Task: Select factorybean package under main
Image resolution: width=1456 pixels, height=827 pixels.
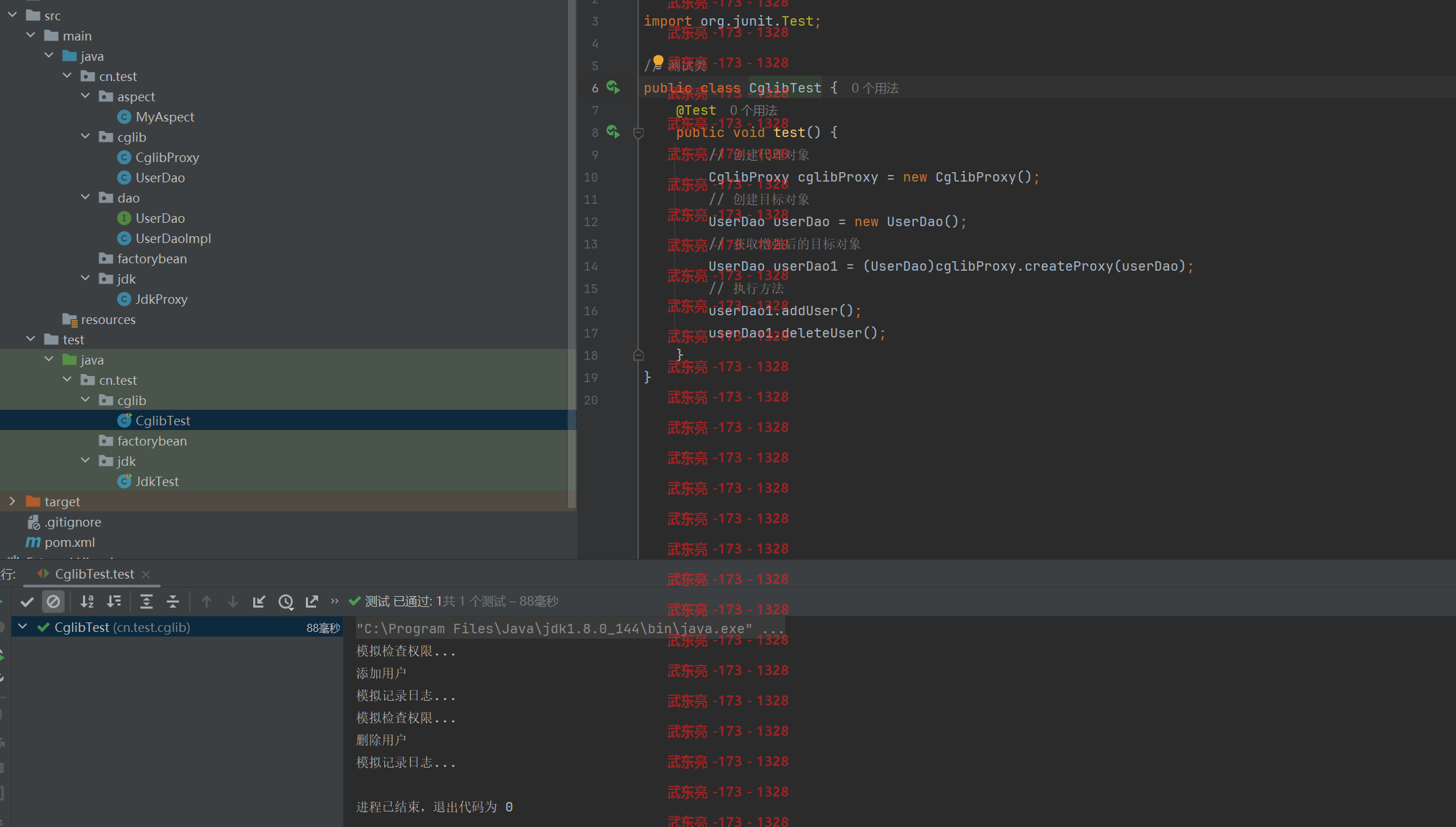Action: (151, 259)
